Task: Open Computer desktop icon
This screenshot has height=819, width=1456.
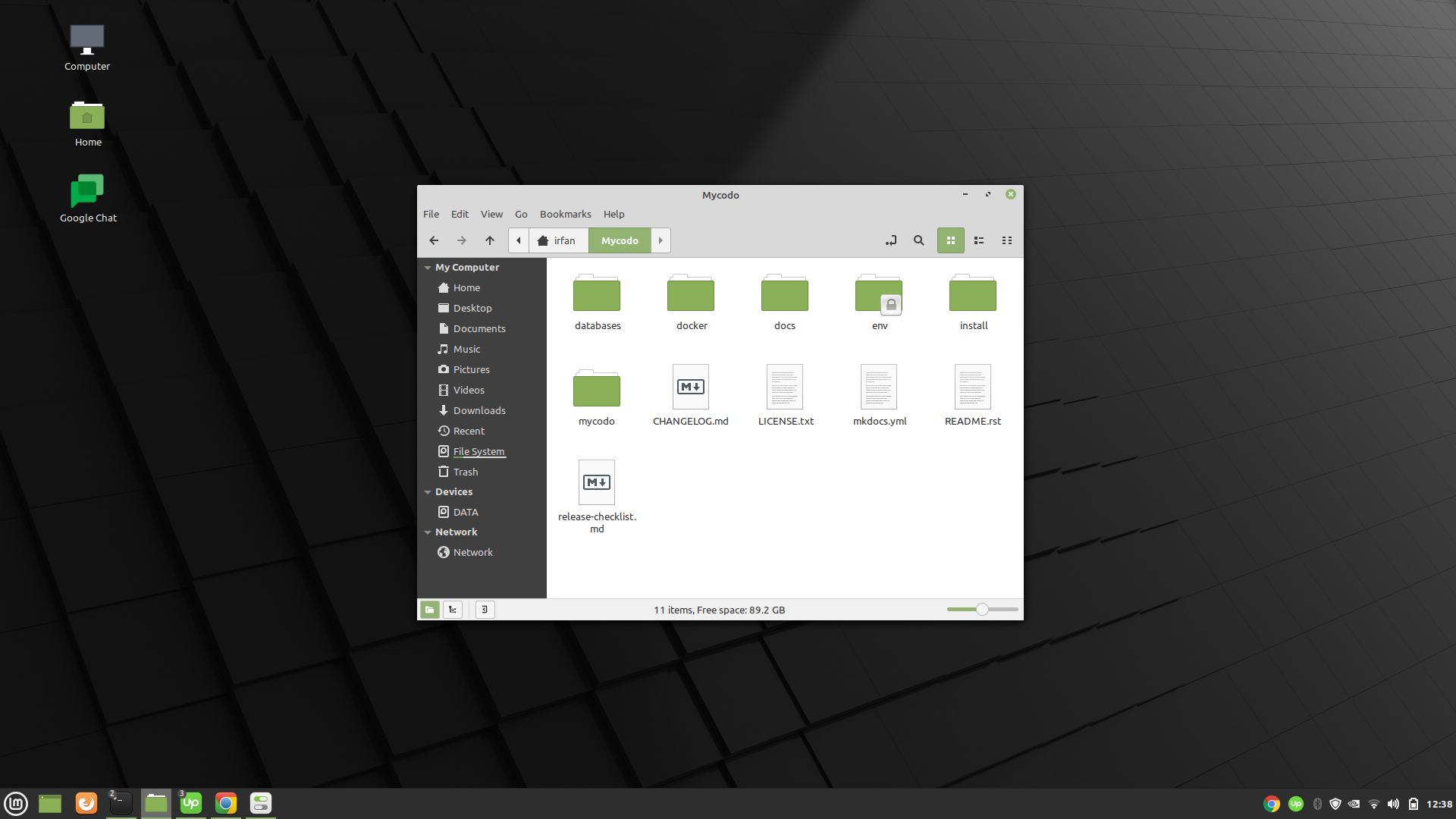Action: [x=87, y=47]
